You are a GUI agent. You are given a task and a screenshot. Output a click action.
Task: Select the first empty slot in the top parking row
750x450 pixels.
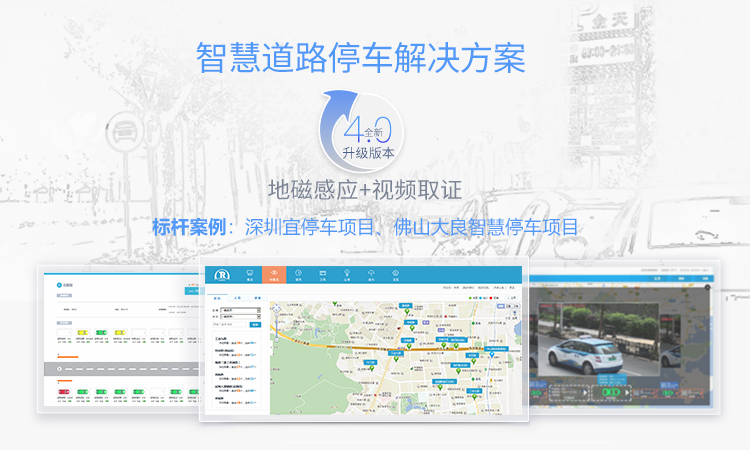coord(64,332)
